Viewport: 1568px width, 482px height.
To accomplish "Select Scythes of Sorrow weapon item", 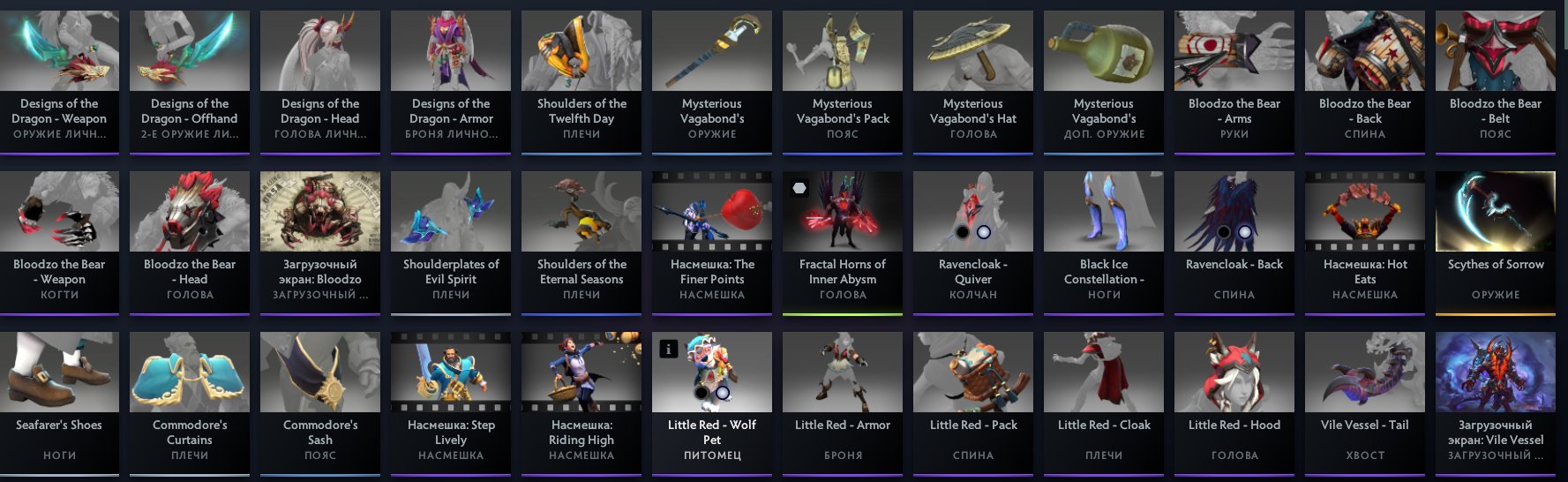I will point(1496,244).
